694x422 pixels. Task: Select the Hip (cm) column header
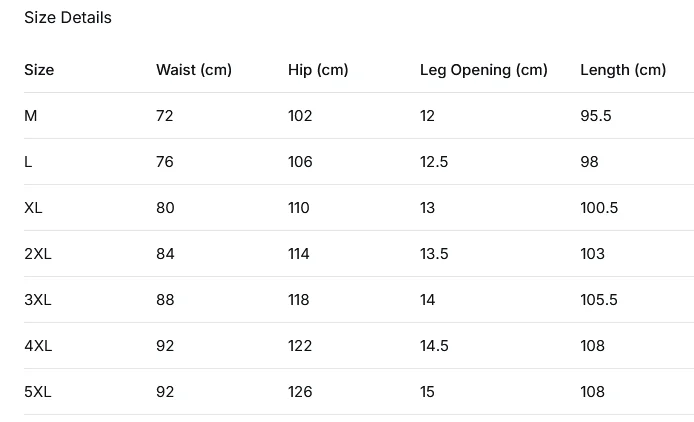click(318, 70)
